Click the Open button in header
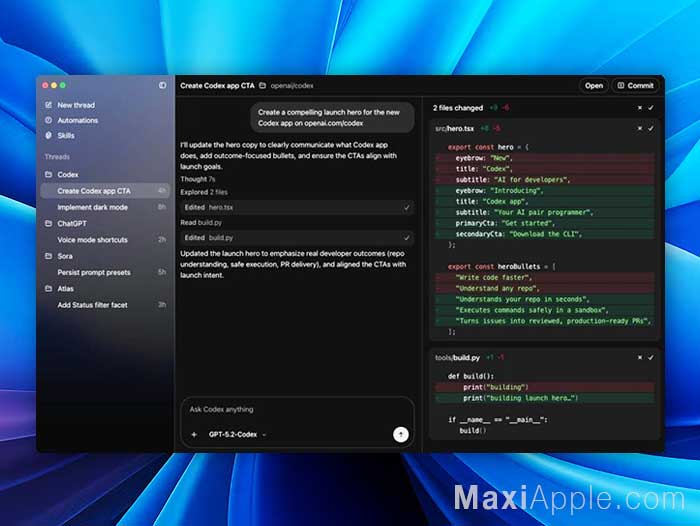700x526 pixels. coord(594,86)
